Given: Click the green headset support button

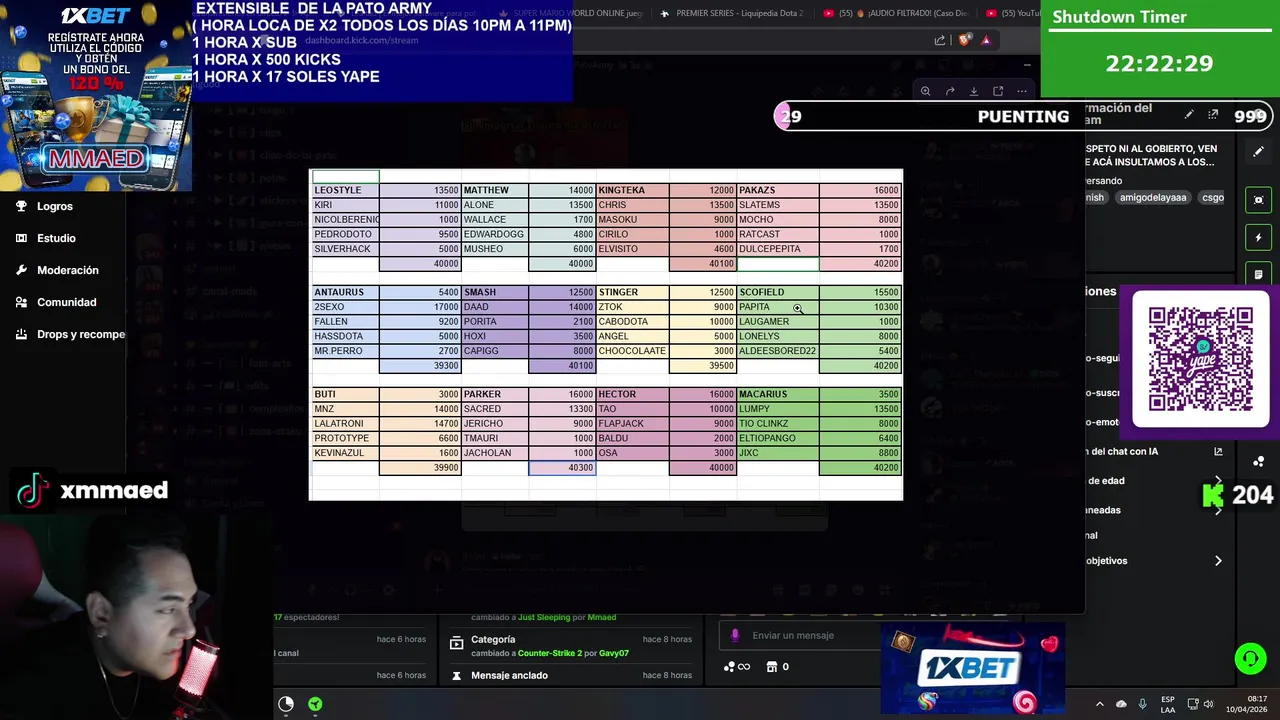Looking at the screenshot, I should pos(1250,659).
